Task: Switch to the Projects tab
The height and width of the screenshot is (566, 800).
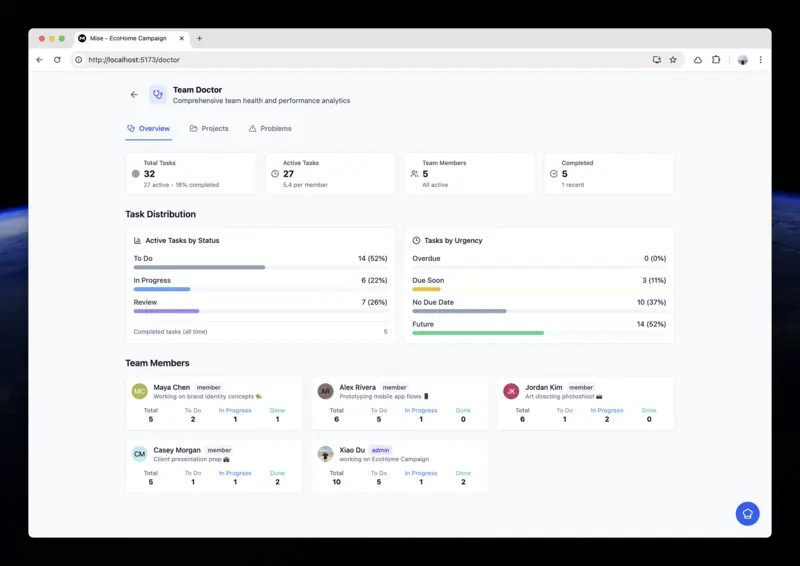Action: [x=209, y=129]
